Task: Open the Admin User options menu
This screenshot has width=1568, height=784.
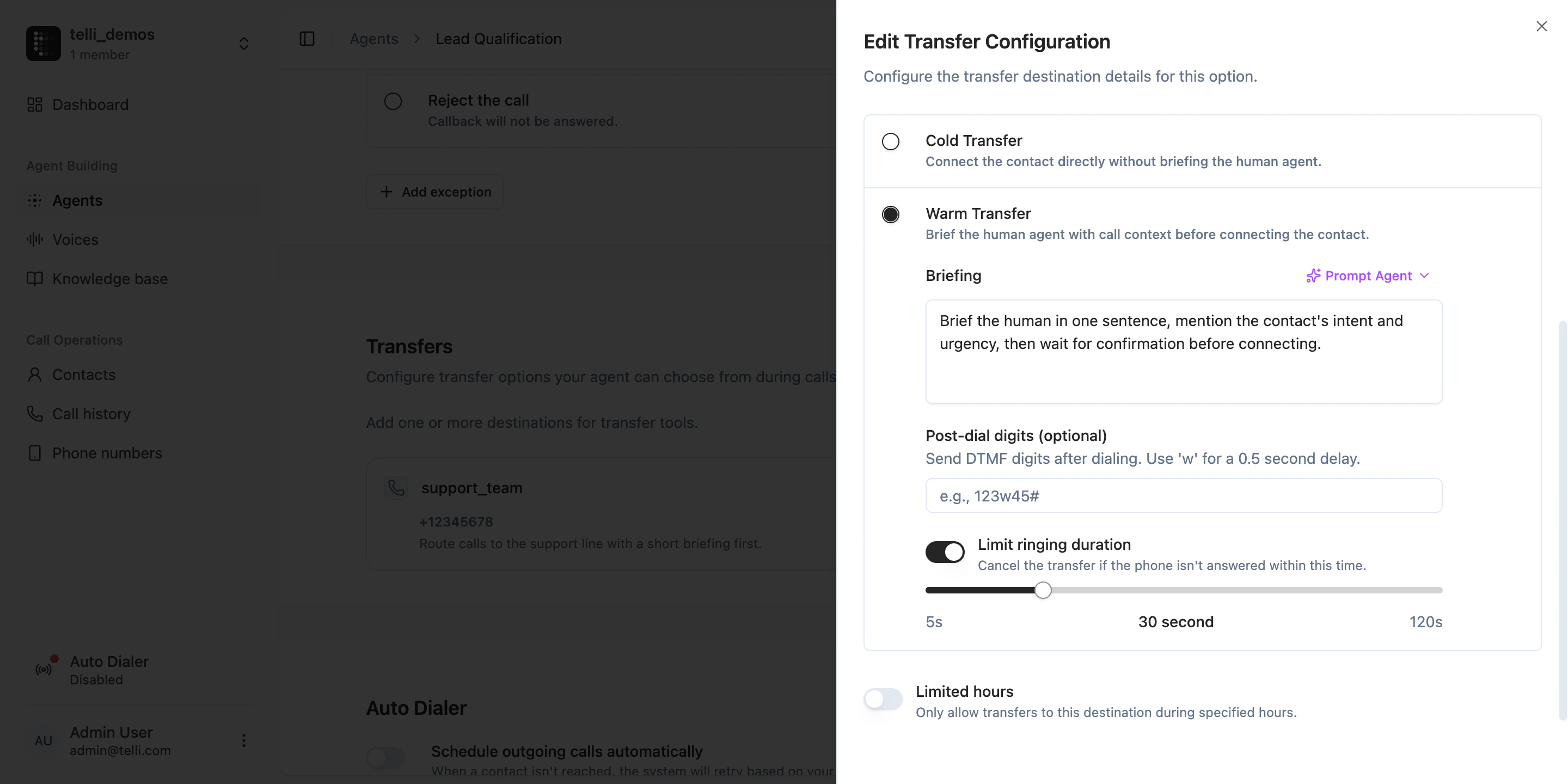Action: coord(243,740)
